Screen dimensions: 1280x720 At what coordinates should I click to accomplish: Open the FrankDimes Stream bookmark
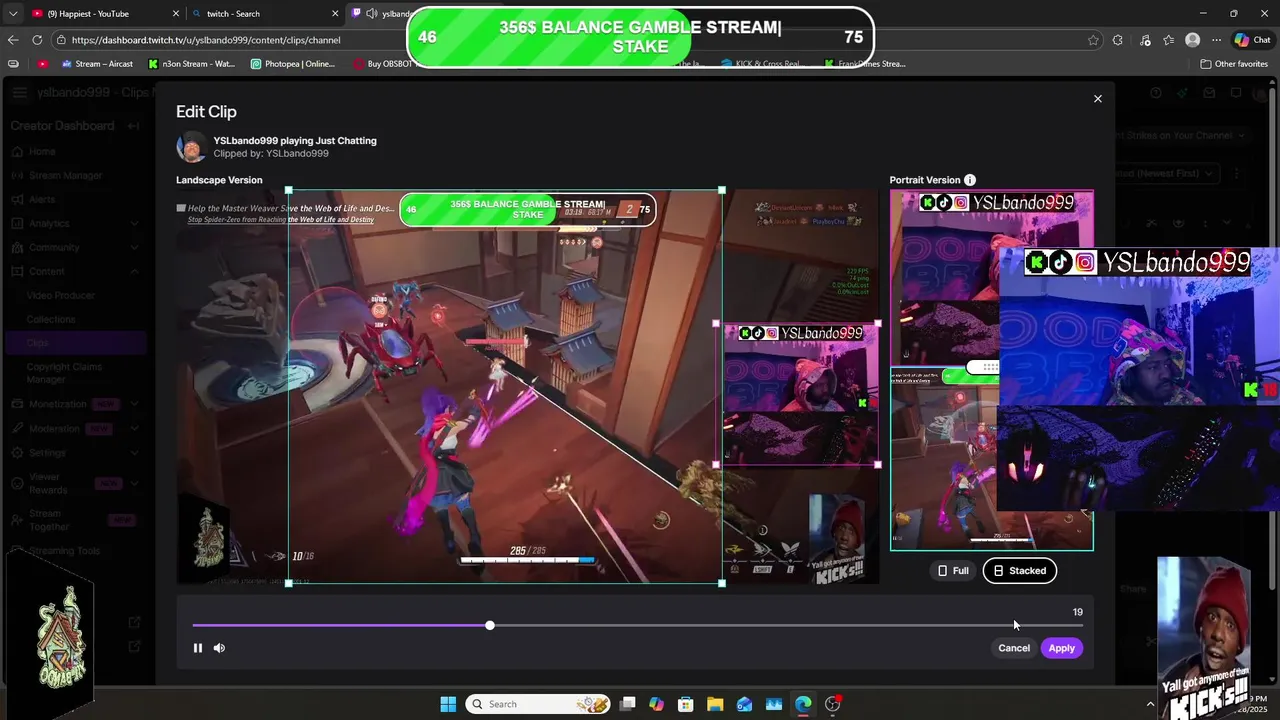pyautogui.click(x=865, y=64)
